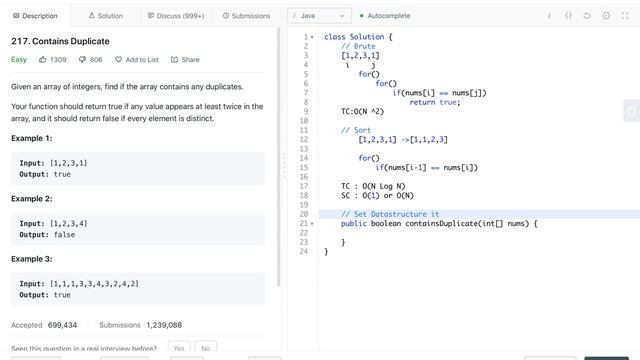
Task: Enter fullscreen editor mode icon
Action: (625, 16)
